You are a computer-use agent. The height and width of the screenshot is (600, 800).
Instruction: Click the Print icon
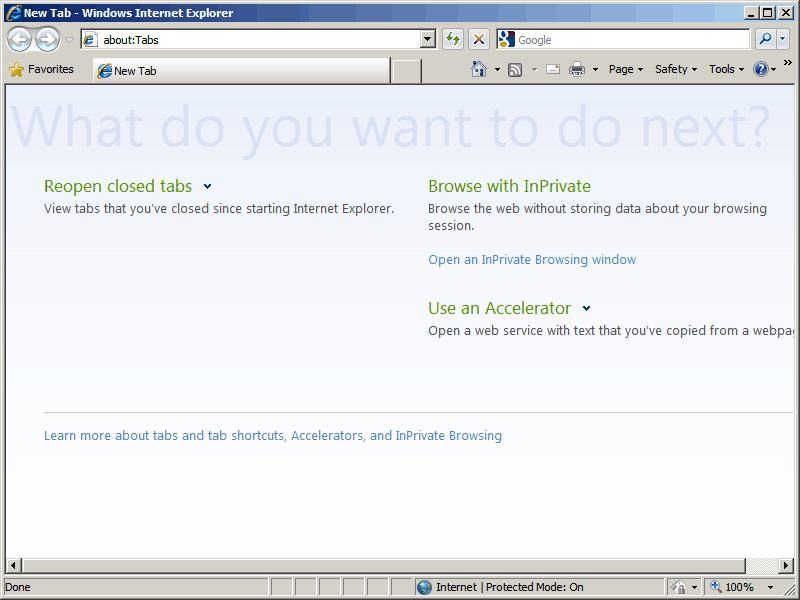click(577, 69)
